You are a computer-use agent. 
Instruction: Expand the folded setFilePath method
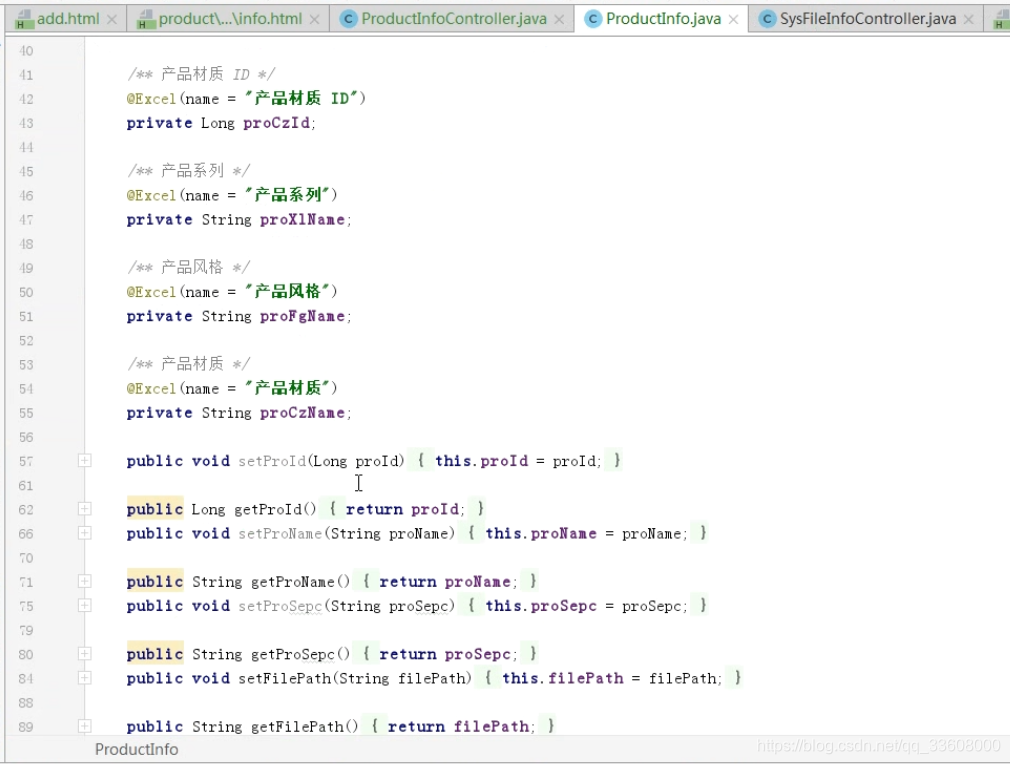pos(84,678)
